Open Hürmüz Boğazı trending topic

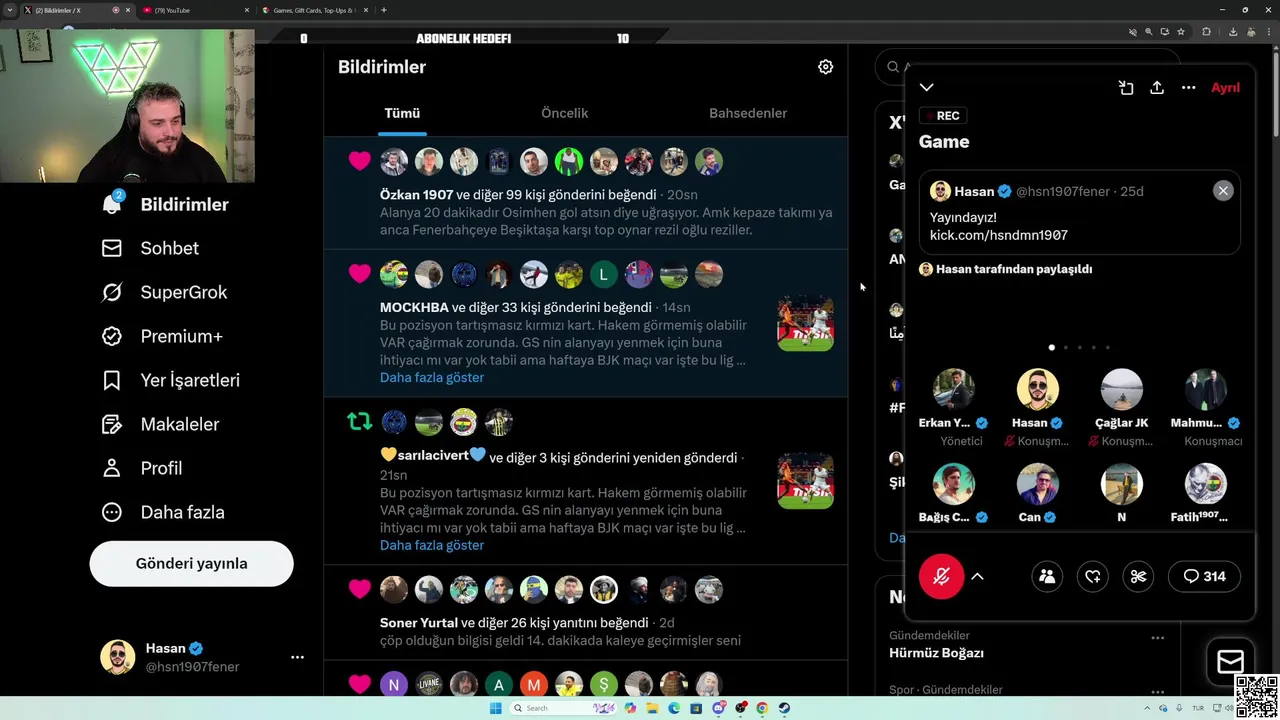point(936,653)
